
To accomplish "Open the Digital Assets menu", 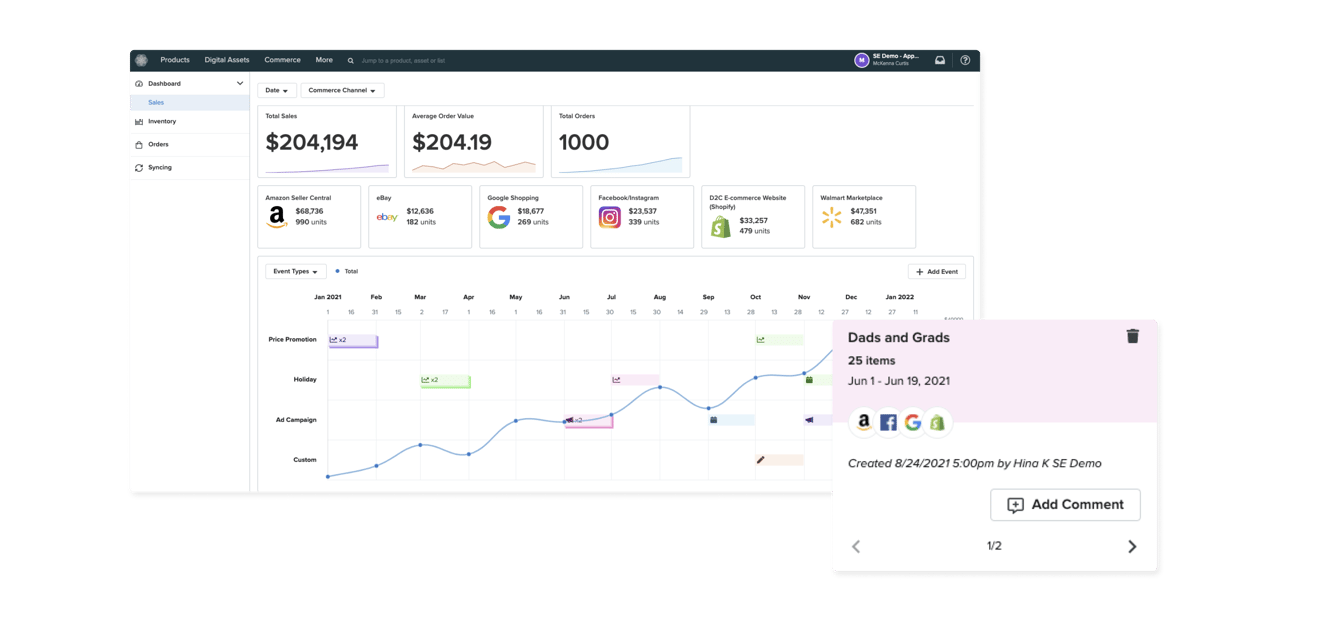I will pos(227,60).
